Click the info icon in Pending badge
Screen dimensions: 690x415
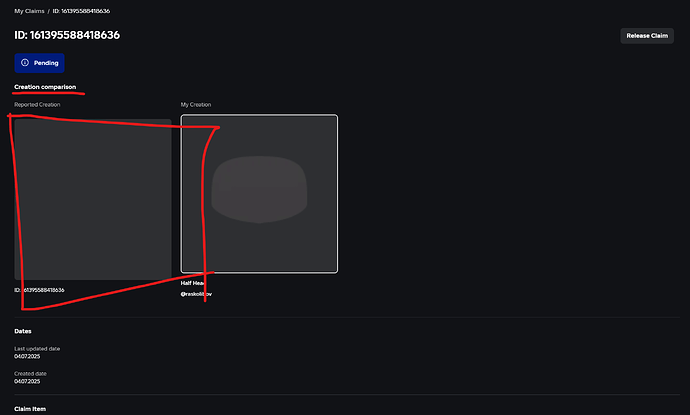click(x=25, y=62)
